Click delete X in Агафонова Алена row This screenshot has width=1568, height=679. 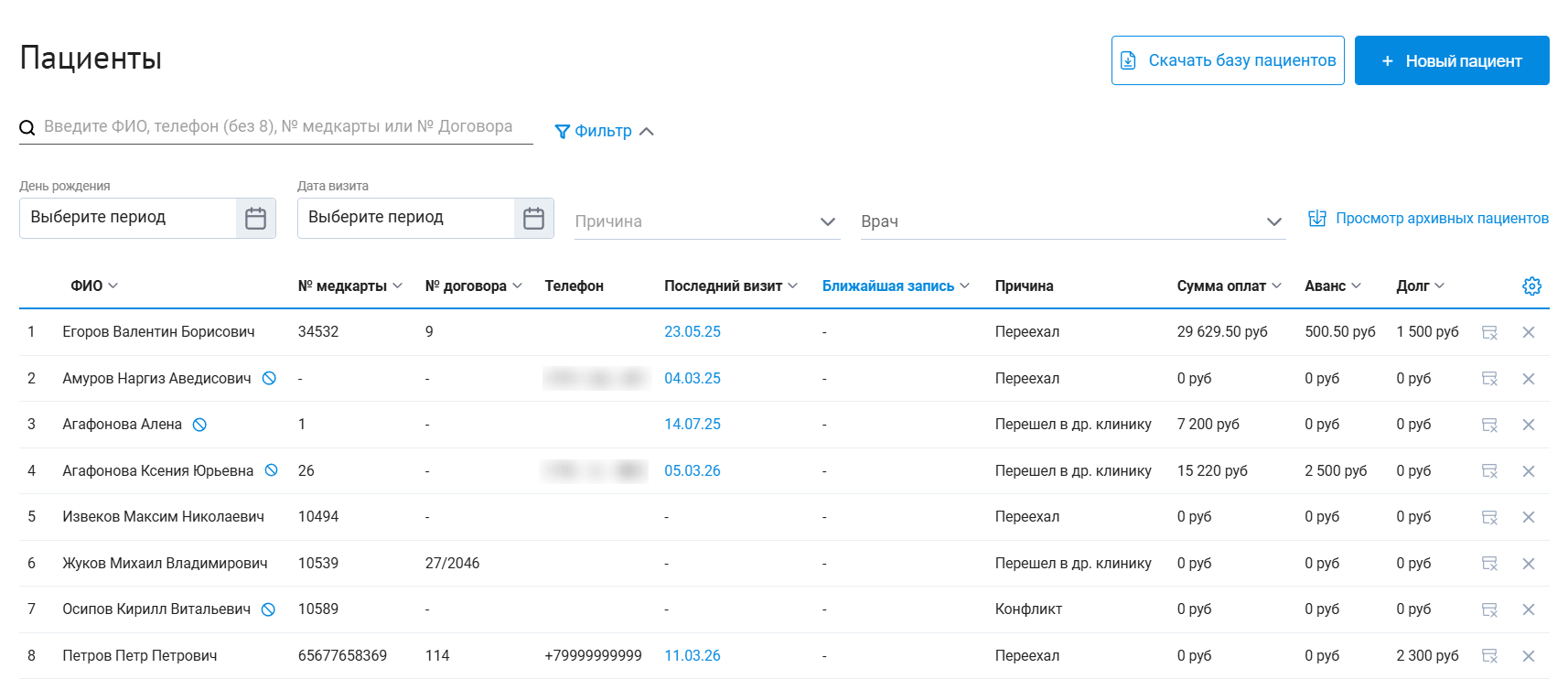(x=1528, y=425)
